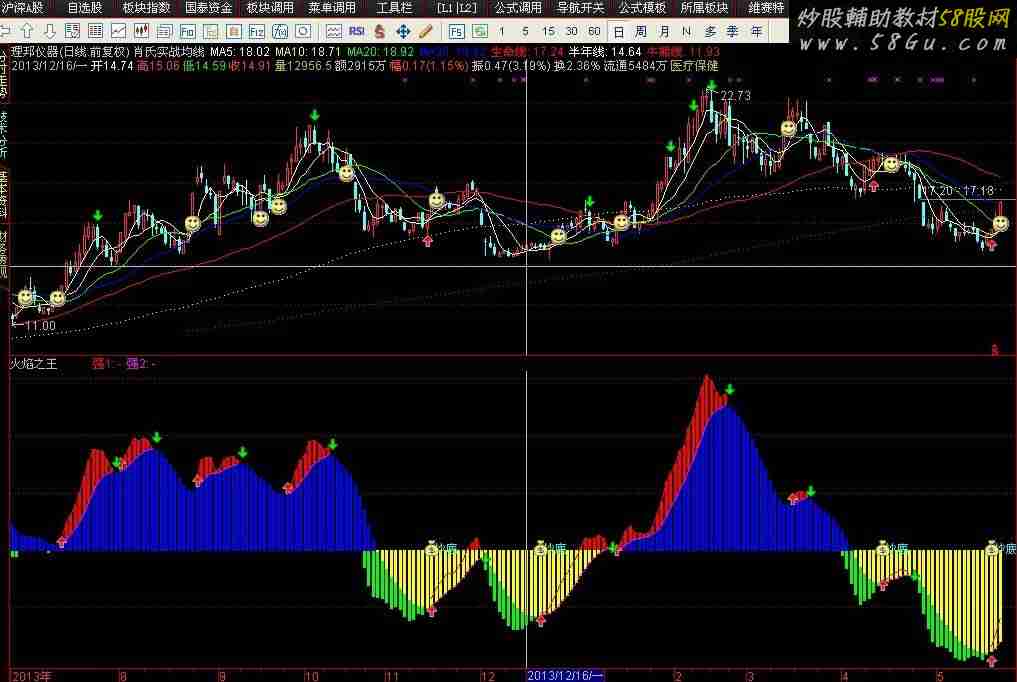Open the 自选股 menu
Image resolution: width=1017 pixels, height=682 pixels.
85,8
